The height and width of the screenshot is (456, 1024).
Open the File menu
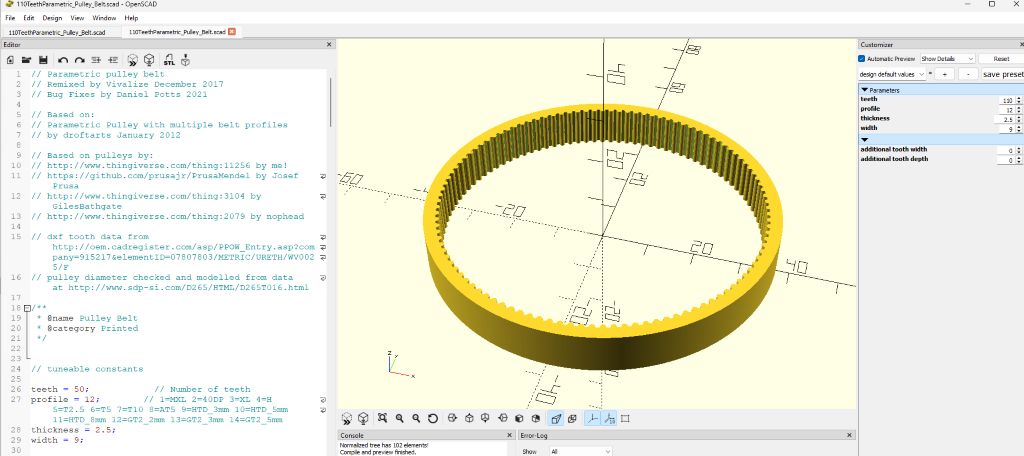click(10, 18)
